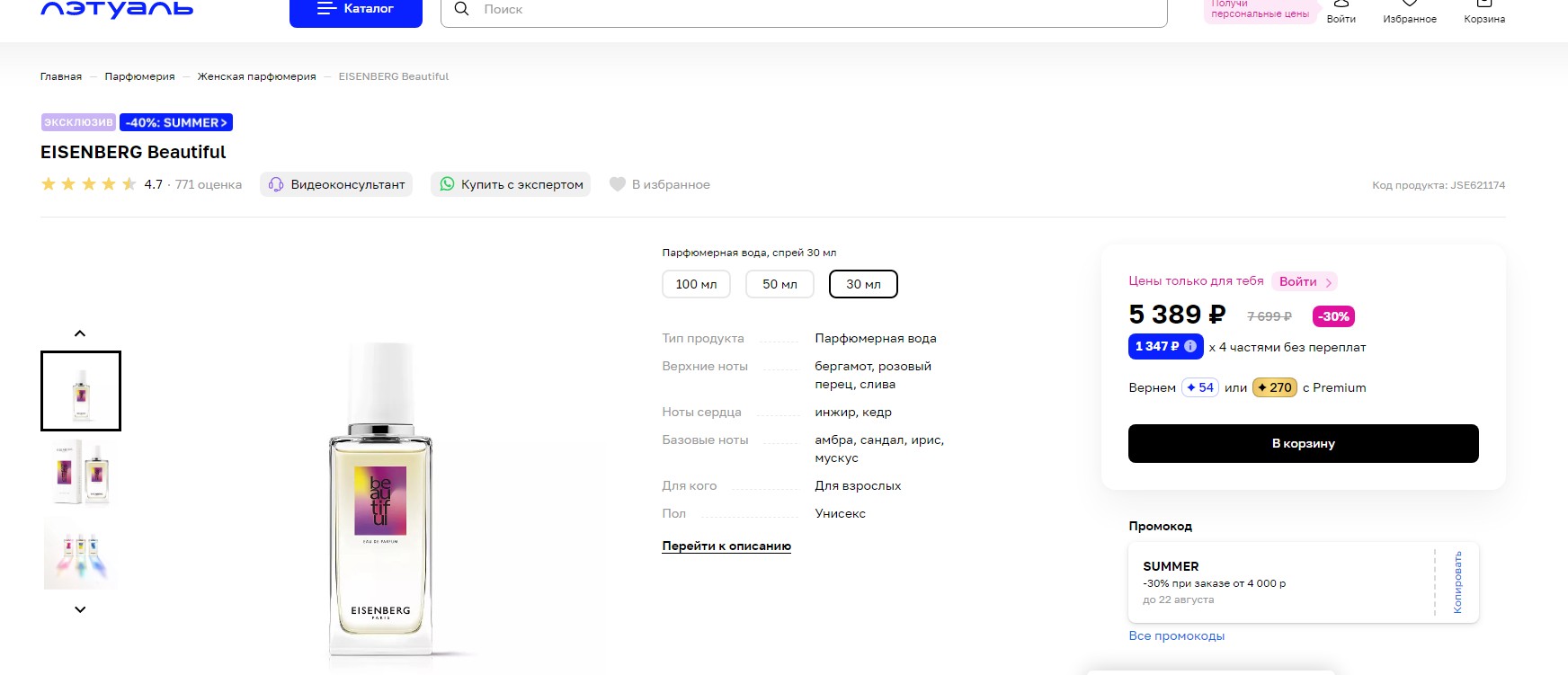The width and height of the screenshot is (1568, 675).
Task: Select the 100 мл volume option
Action: coord(697,284)
